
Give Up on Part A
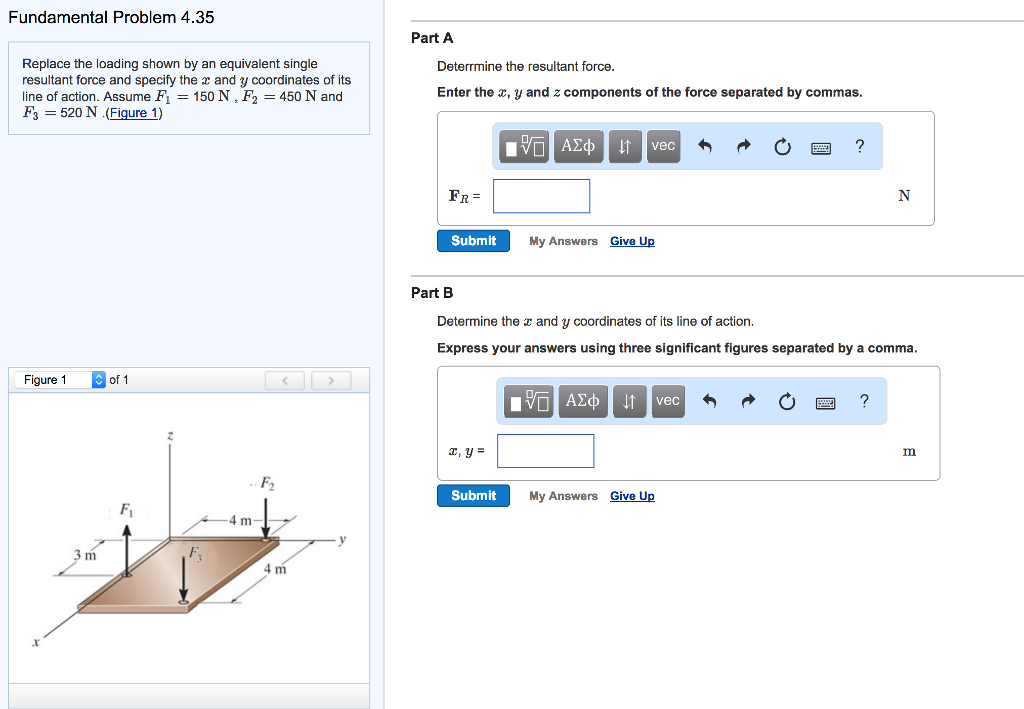[x=632, y=242]
